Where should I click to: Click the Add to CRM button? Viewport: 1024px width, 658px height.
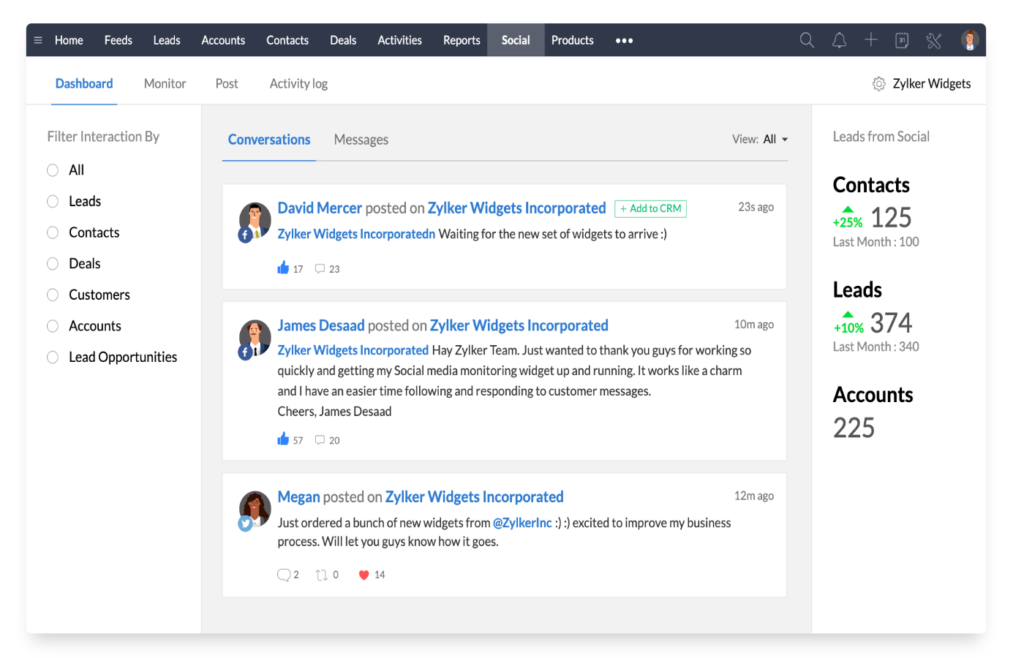tap(650, 208)
